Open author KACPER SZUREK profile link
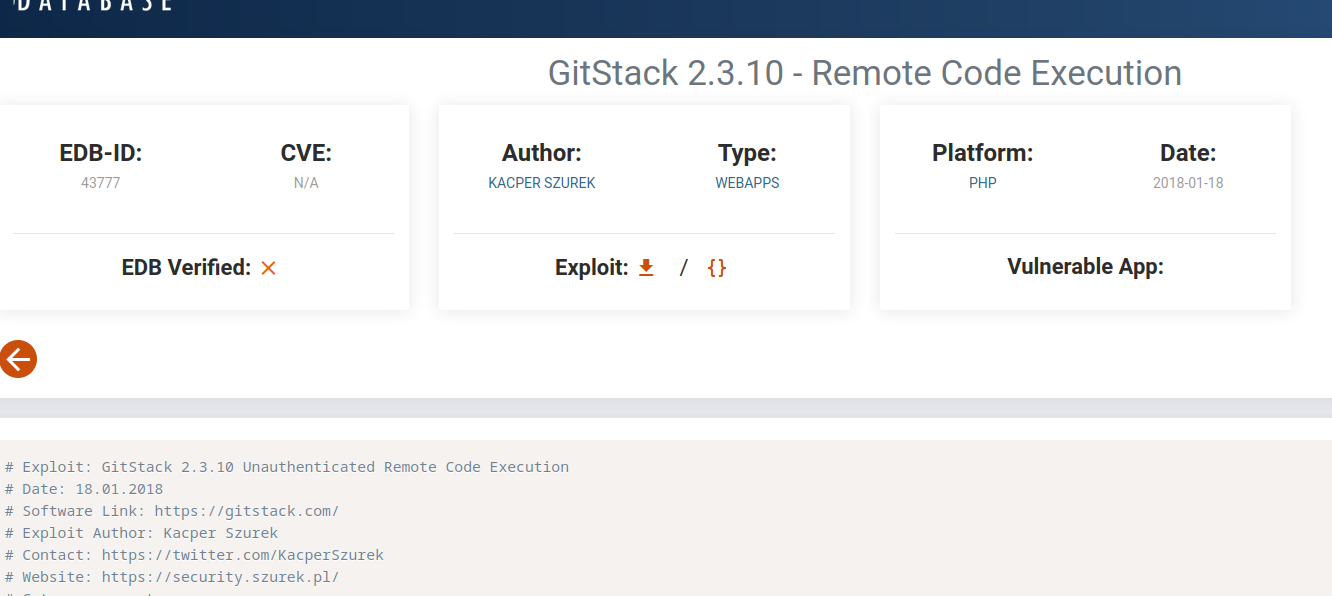 [542, 183]
